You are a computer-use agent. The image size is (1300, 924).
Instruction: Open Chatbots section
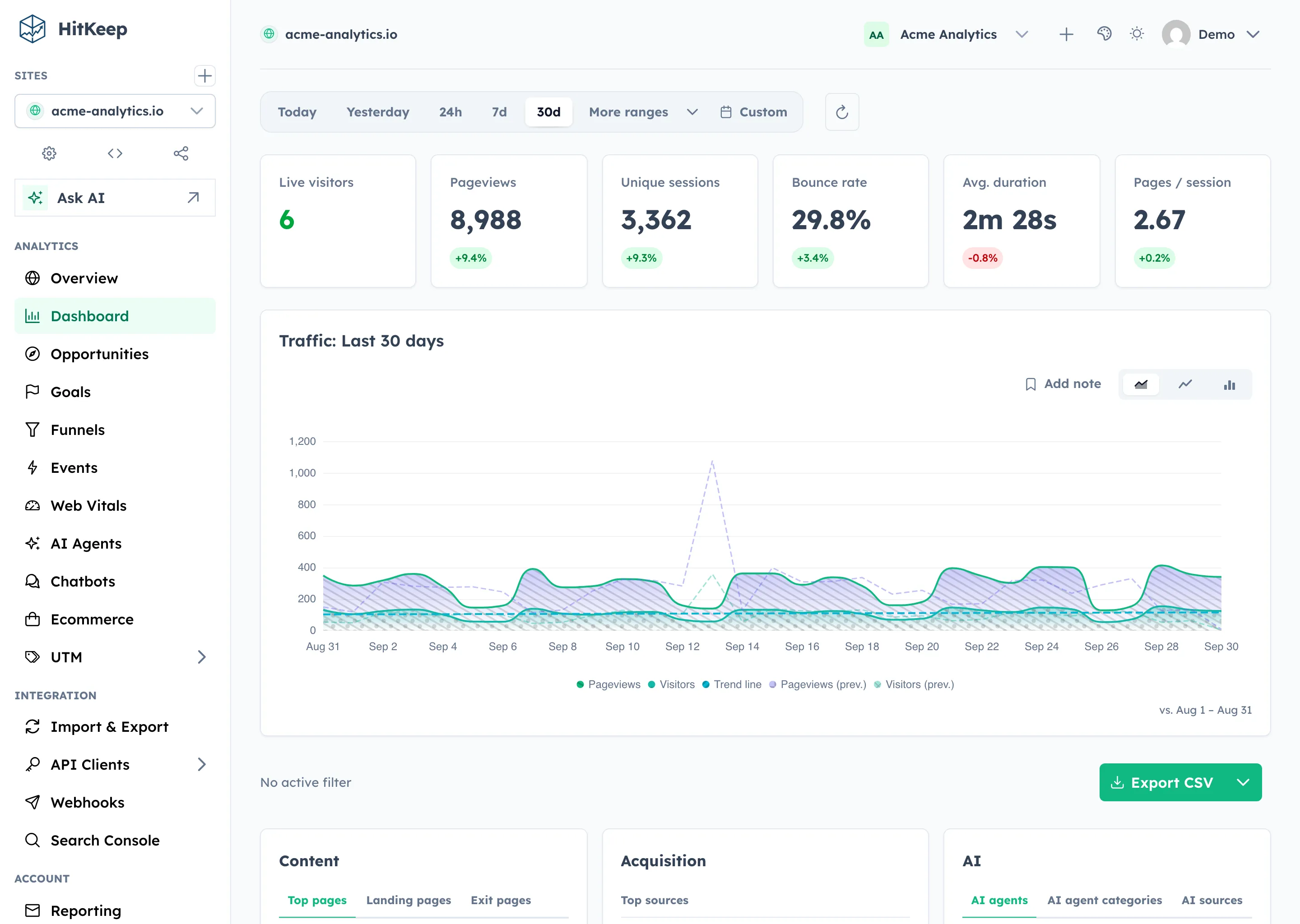point(115,582)
